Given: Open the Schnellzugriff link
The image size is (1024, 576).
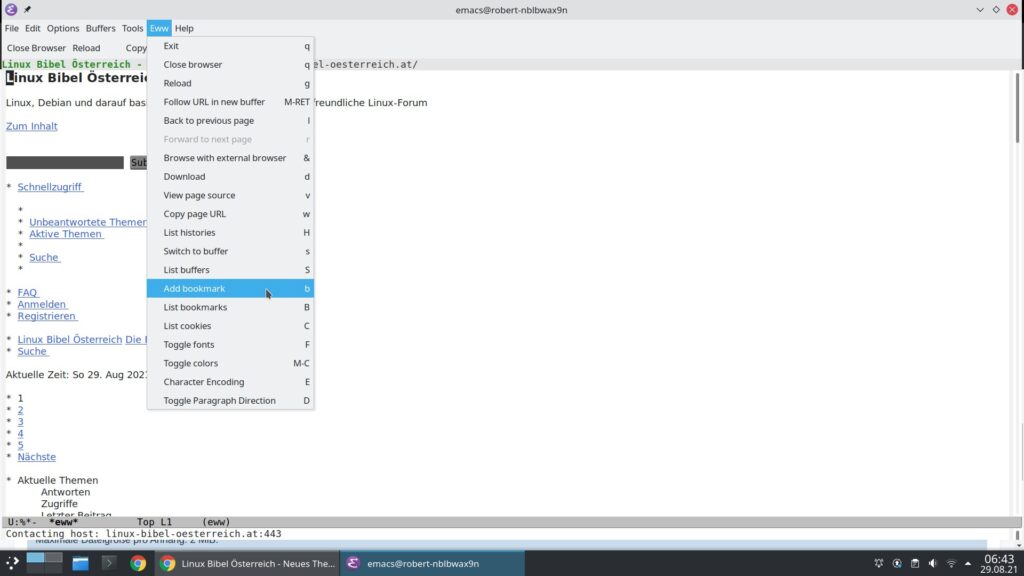Looking at the screenshot, I should point(50,187).
